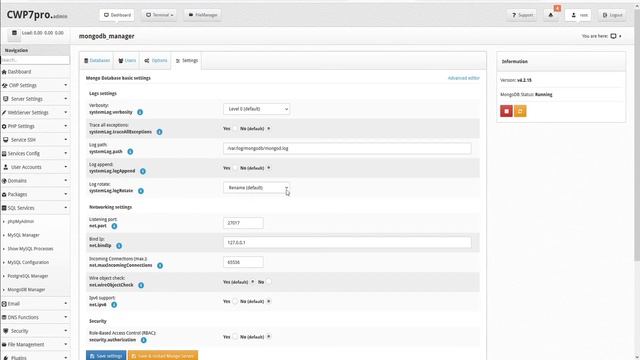Set Log append to Yes
640x360 pixels.
[x=235, y=168]
